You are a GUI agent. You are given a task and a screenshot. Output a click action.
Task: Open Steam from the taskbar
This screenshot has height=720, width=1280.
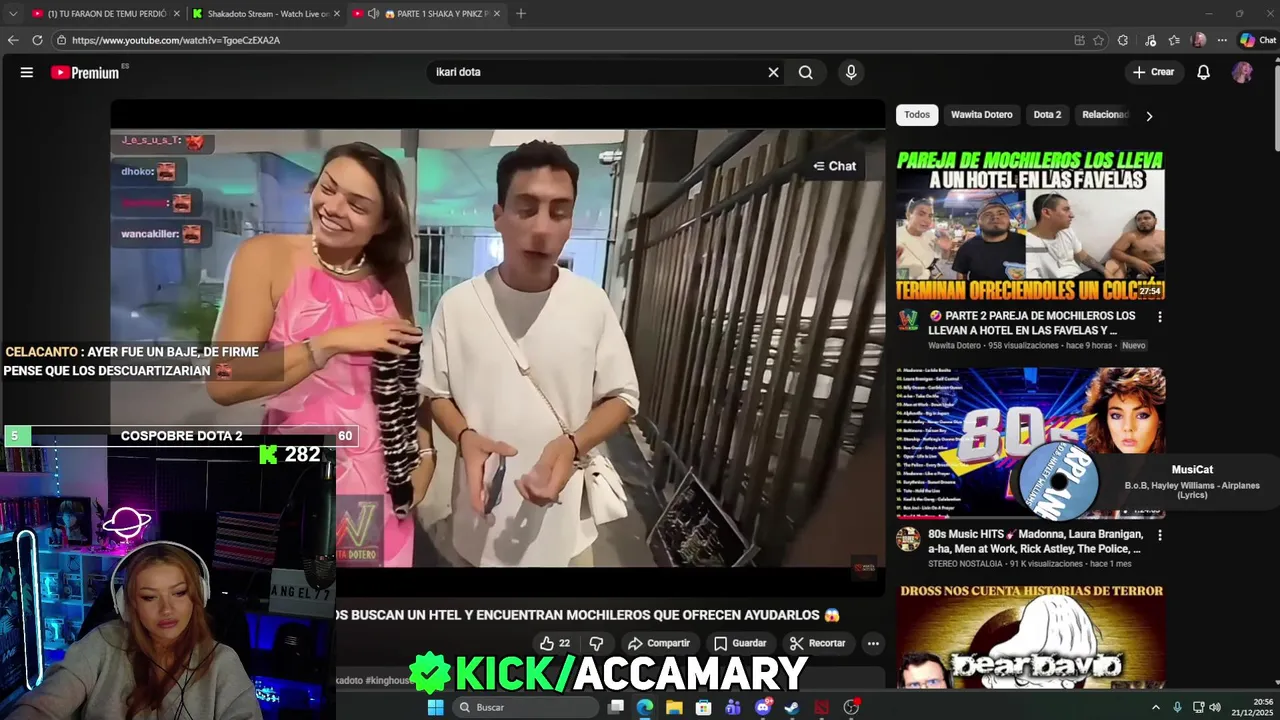(792, 707)
